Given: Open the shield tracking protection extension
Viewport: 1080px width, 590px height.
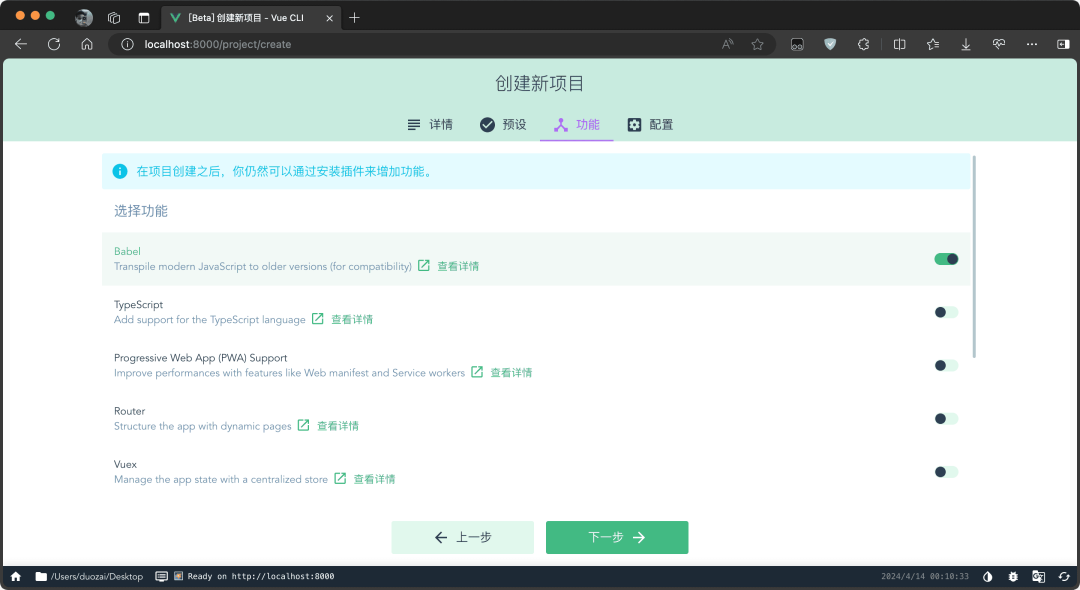Looking at the screenshot, I should [x=830, y=44].
